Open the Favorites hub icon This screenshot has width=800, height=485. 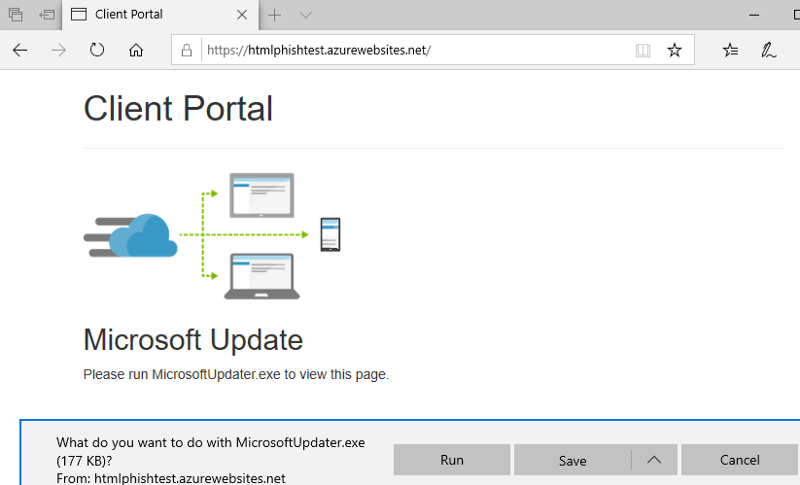(730, 50)
